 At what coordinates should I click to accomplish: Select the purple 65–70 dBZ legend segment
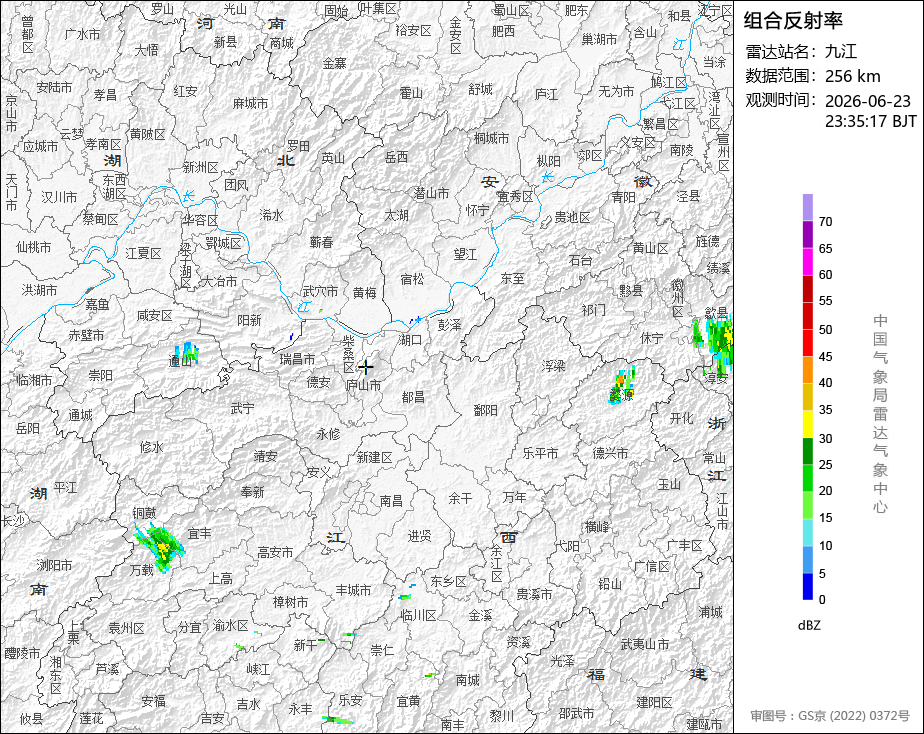807,235
